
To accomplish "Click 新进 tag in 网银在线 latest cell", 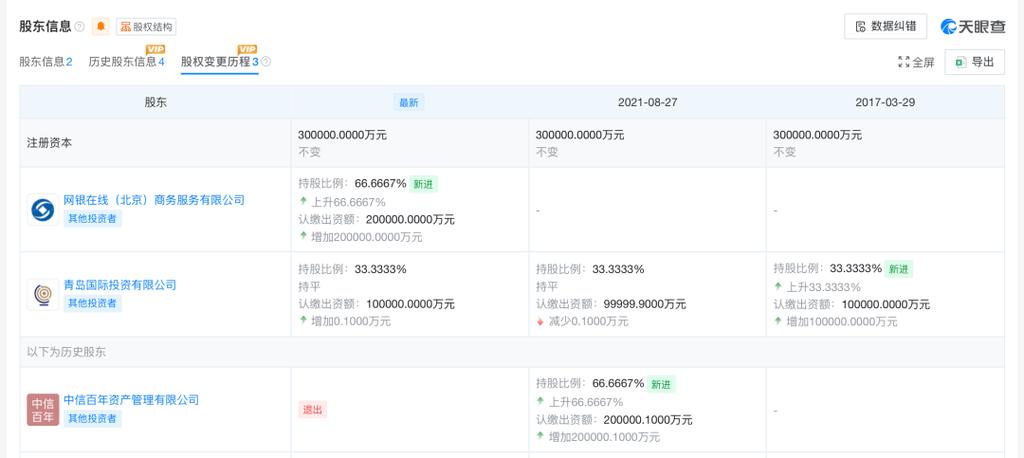I will click(x=423, y=184).
